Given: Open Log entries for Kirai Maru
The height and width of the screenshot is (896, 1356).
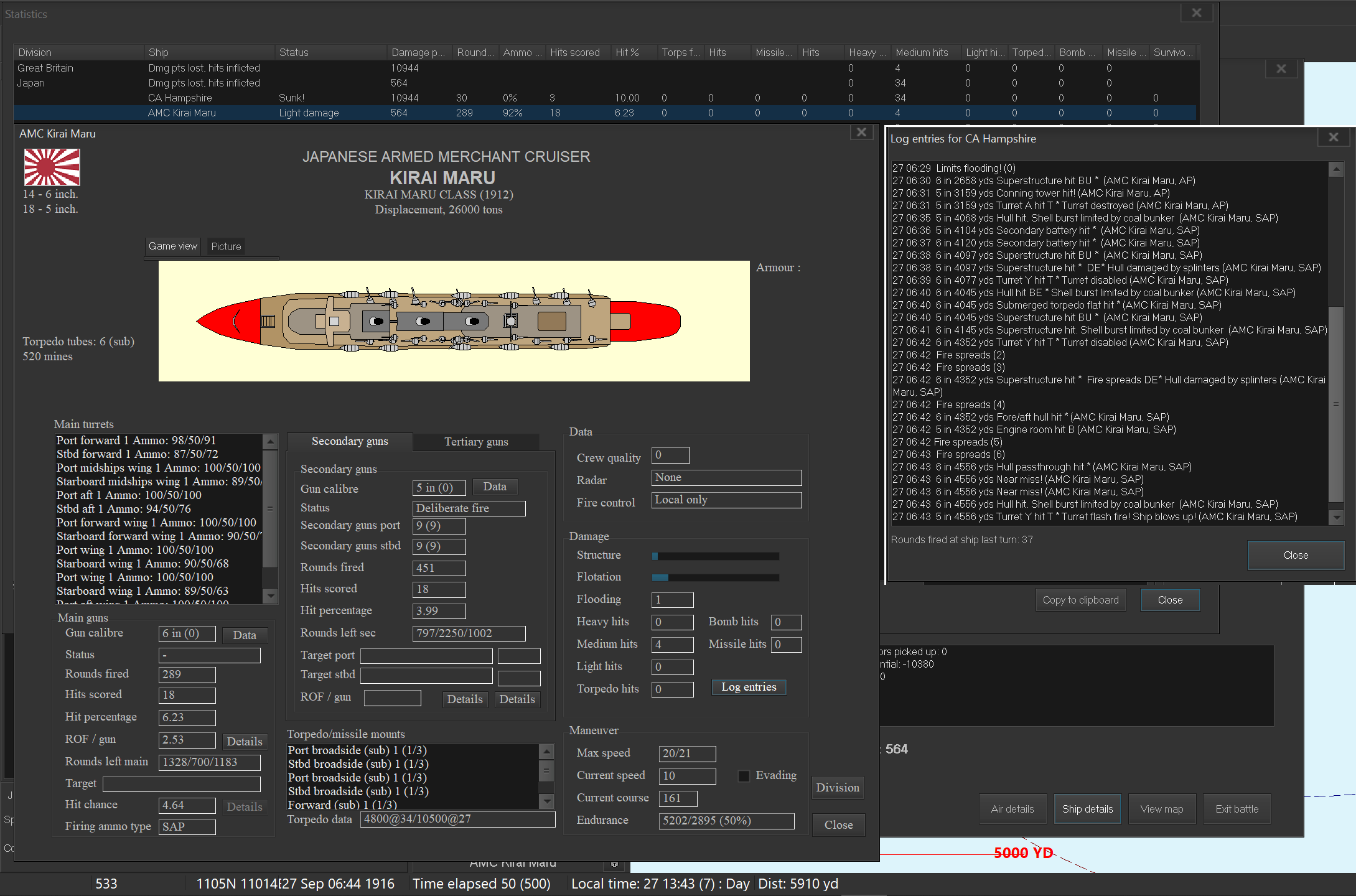Looking at the screenshot, I should point(749,687).
